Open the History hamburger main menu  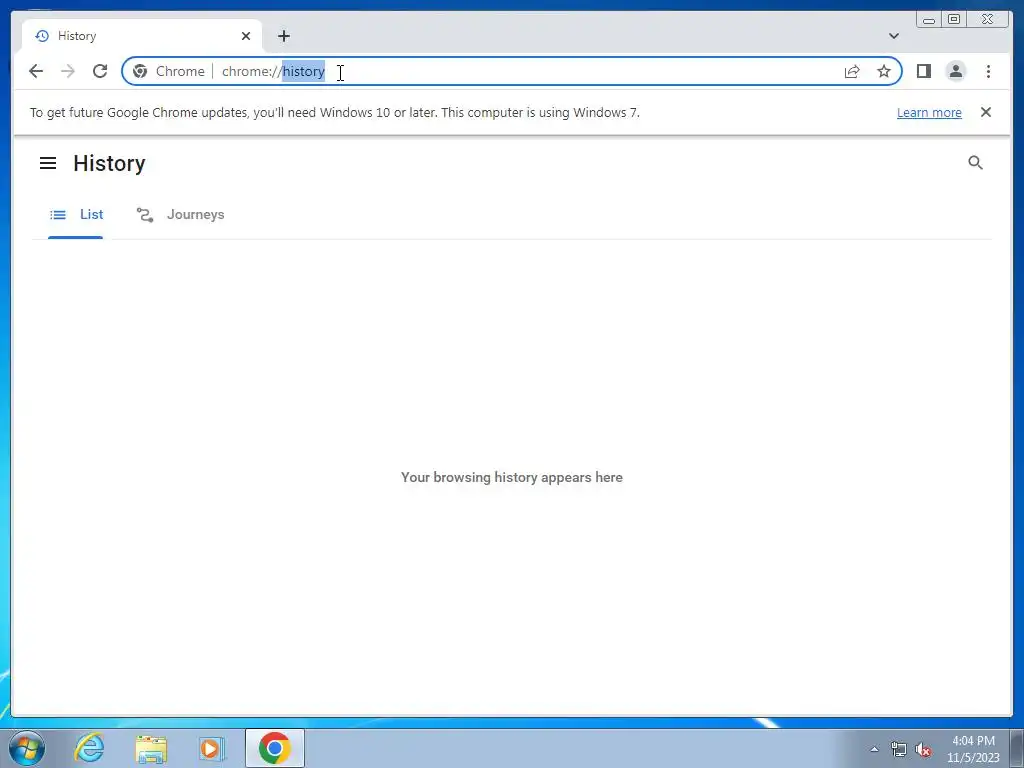point(48,163)
